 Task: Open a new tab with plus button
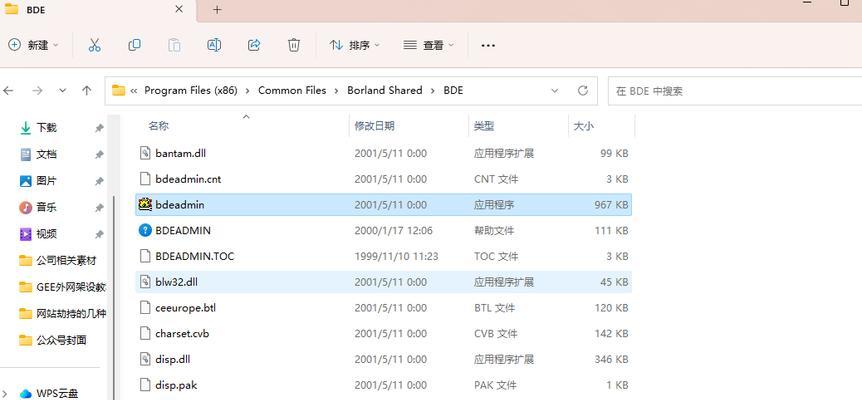click(217, 9)
